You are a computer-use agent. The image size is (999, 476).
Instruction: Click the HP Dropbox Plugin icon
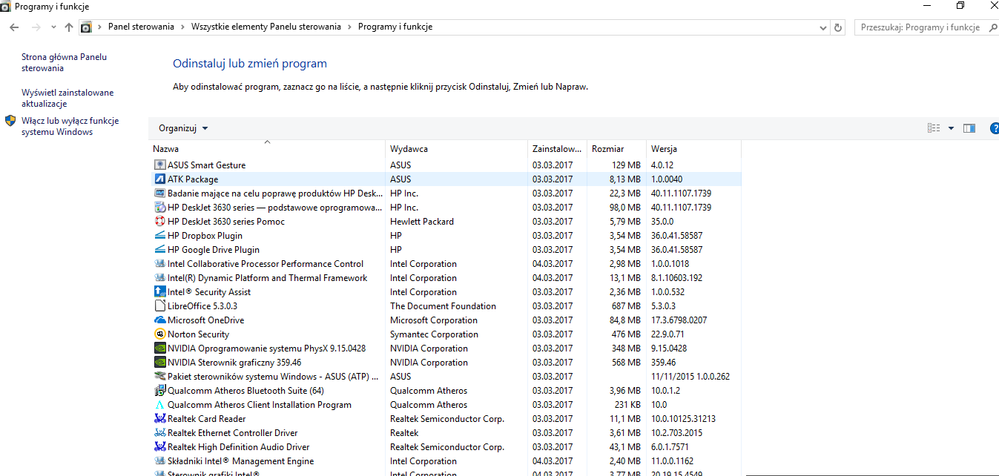tap(159, 236)
